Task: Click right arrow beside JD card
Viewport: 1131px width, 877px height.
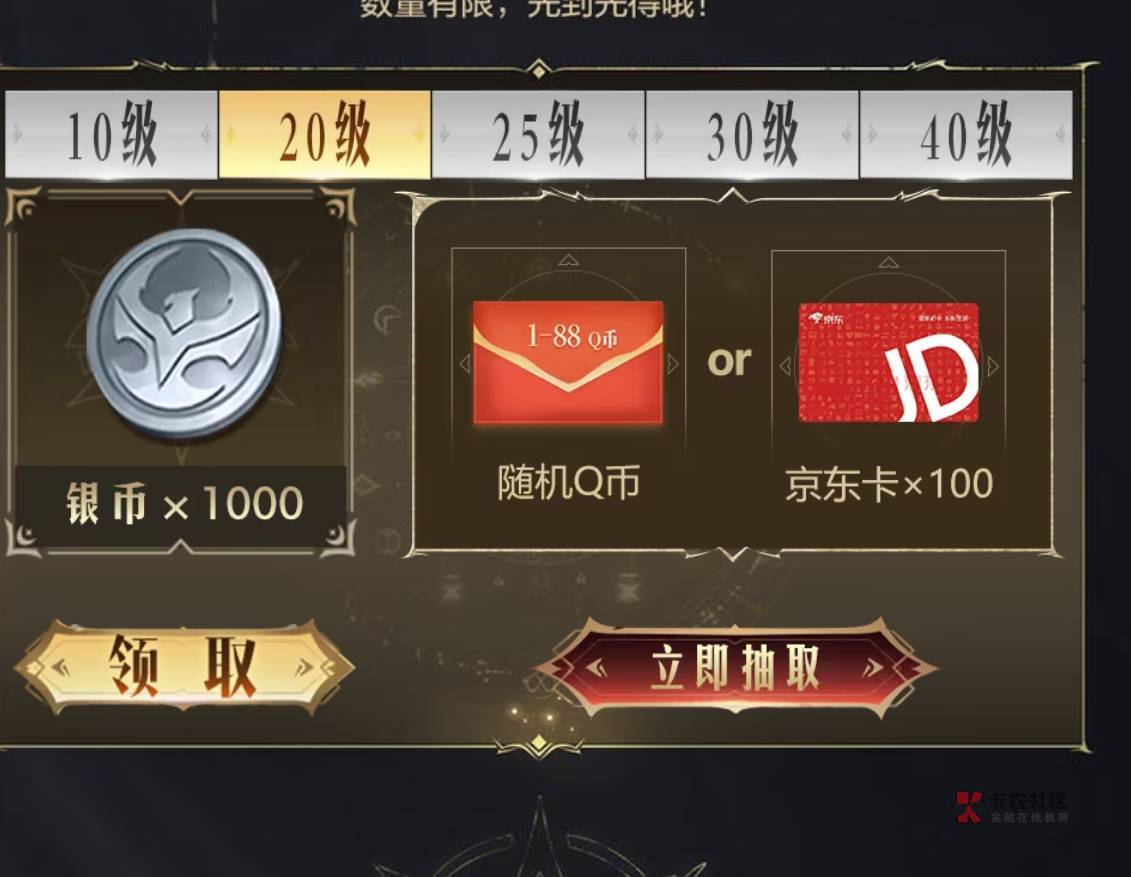Action: (993, 366)
